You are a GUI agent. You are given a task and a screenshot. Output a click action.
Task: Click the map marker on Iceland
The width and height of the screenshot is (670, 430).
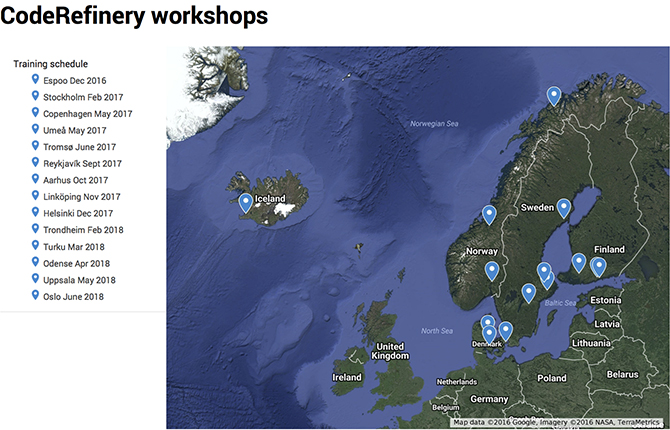tap(246, 203)
